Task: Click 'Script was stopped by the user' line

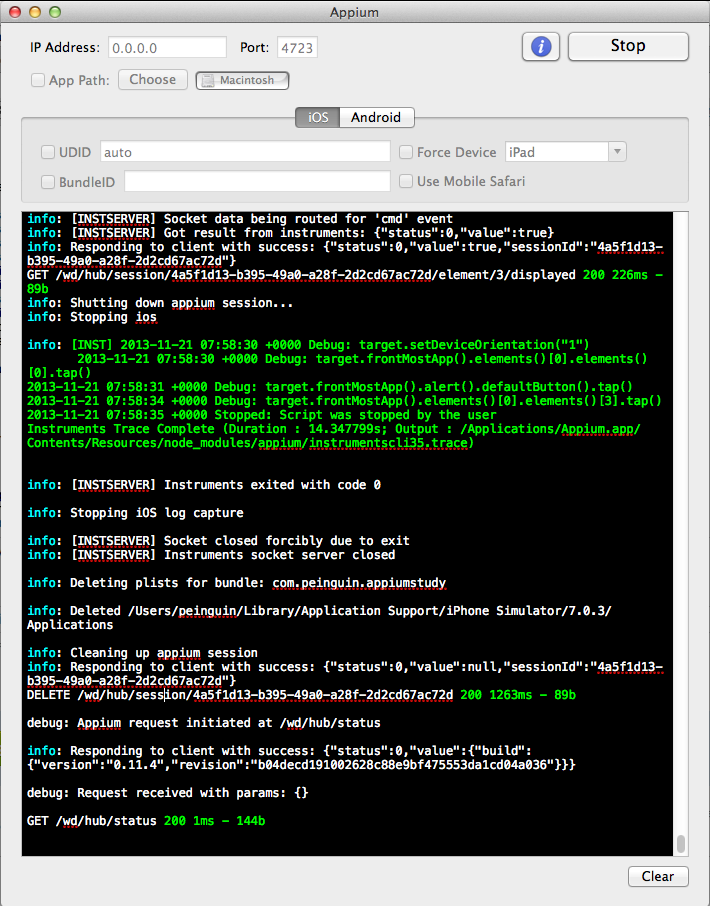Action: click(261, 415)
